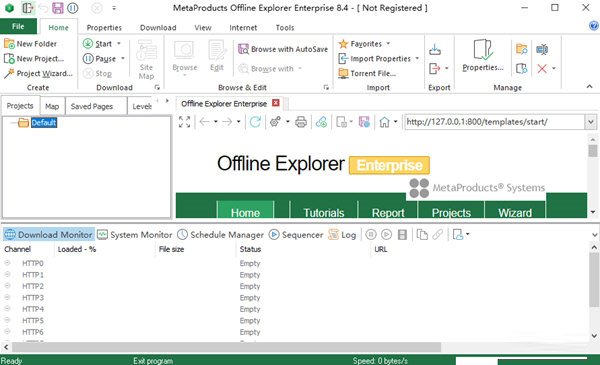Open the URL address bar dropdown
This screenshot has height=365, width=600.
point(590,122)
